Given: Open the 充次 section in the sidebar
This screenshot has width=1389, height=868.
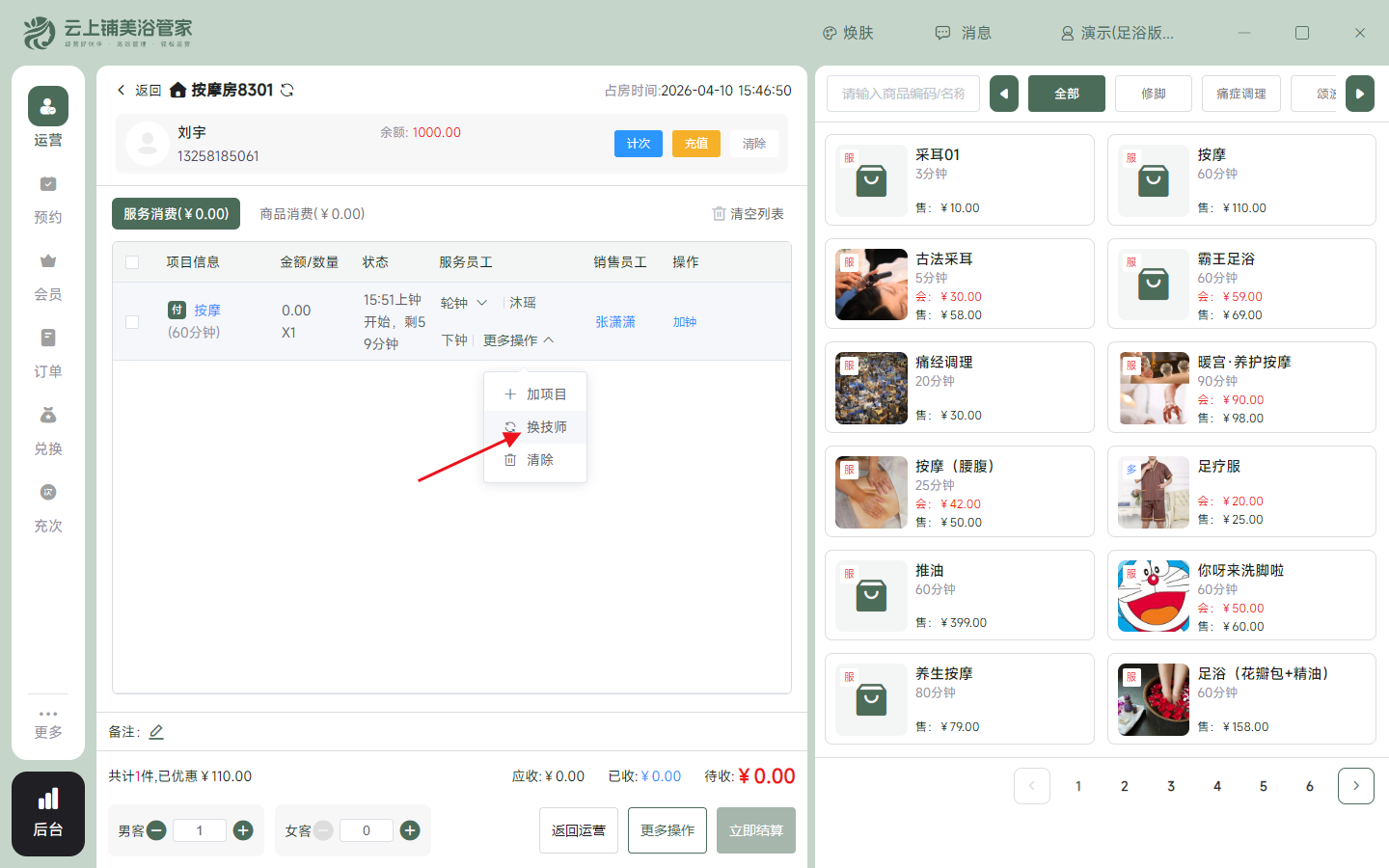Looking at the screenshot, I should pyautogui.click(x=48, y=506).
